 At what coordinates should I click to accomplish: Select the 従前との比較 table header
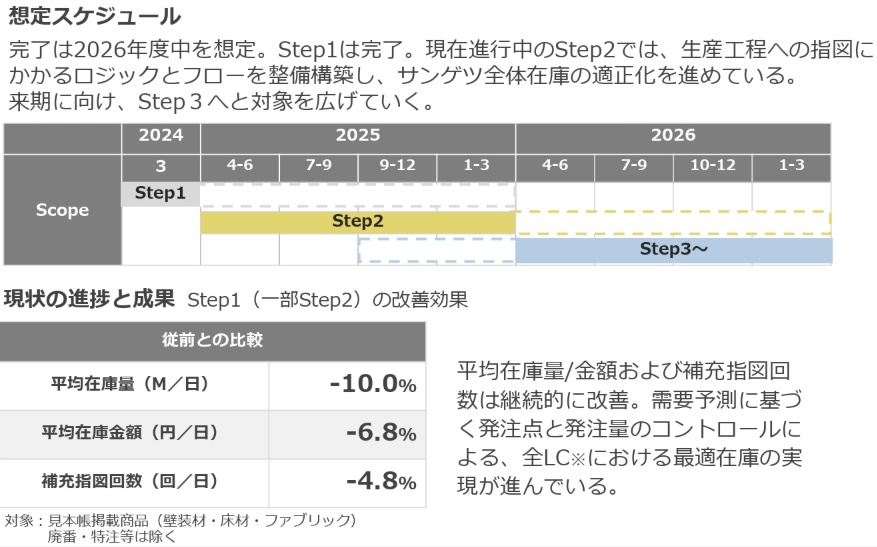coord(213,340)
